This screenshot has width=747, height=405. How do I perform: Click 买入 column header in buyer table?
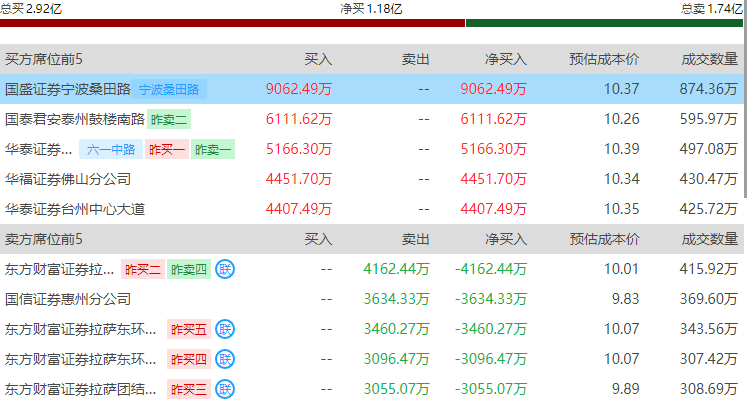[318, 59]
